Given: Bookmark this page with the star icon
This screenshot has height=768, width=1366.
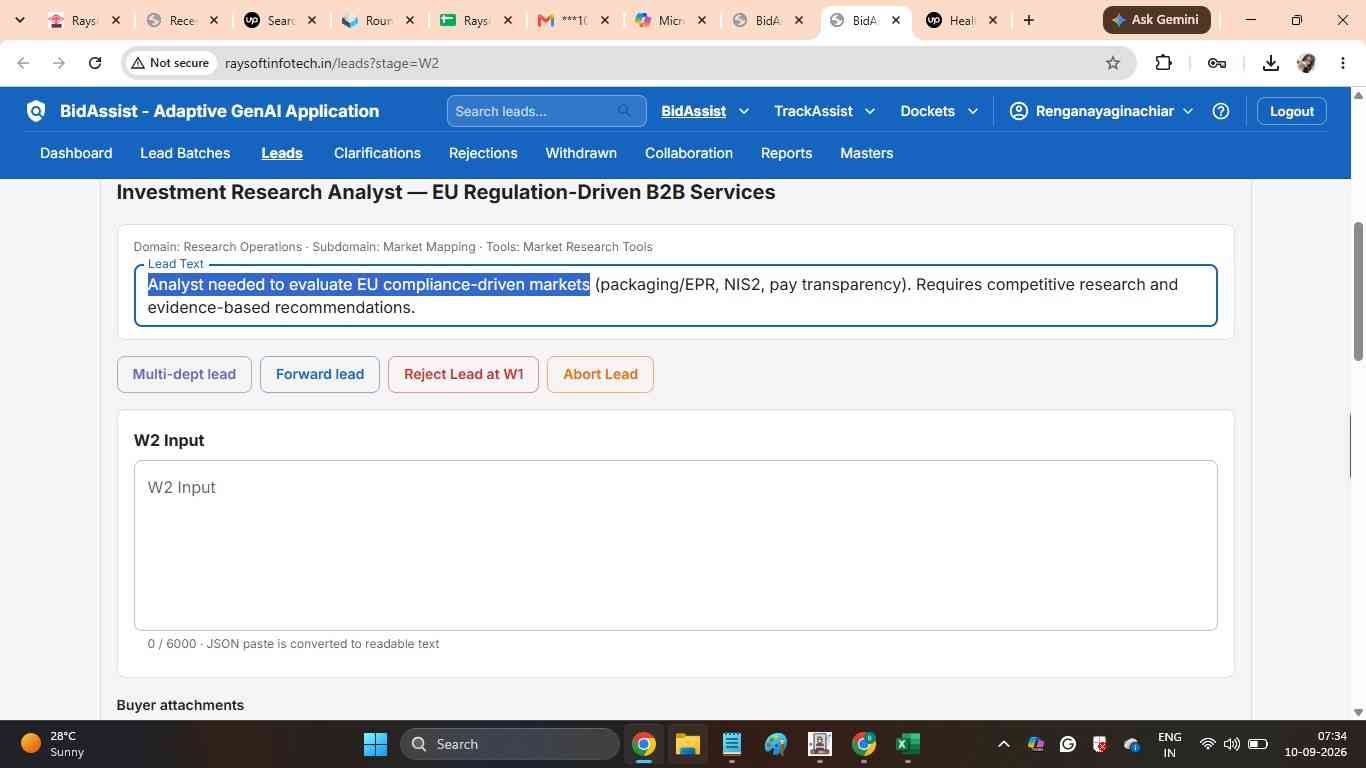Looking at the screenshot, I should 1113,63.
